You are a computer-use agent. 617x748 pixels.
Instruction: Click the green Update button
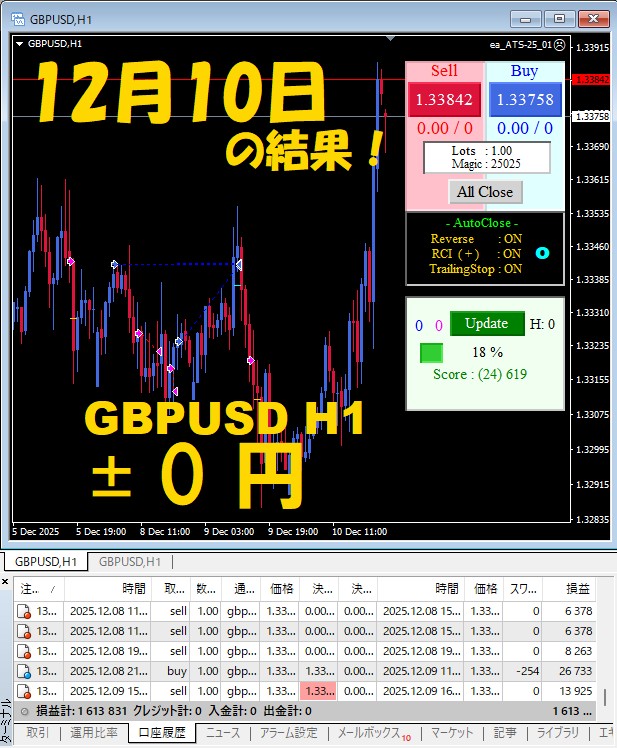click(487, 323)
